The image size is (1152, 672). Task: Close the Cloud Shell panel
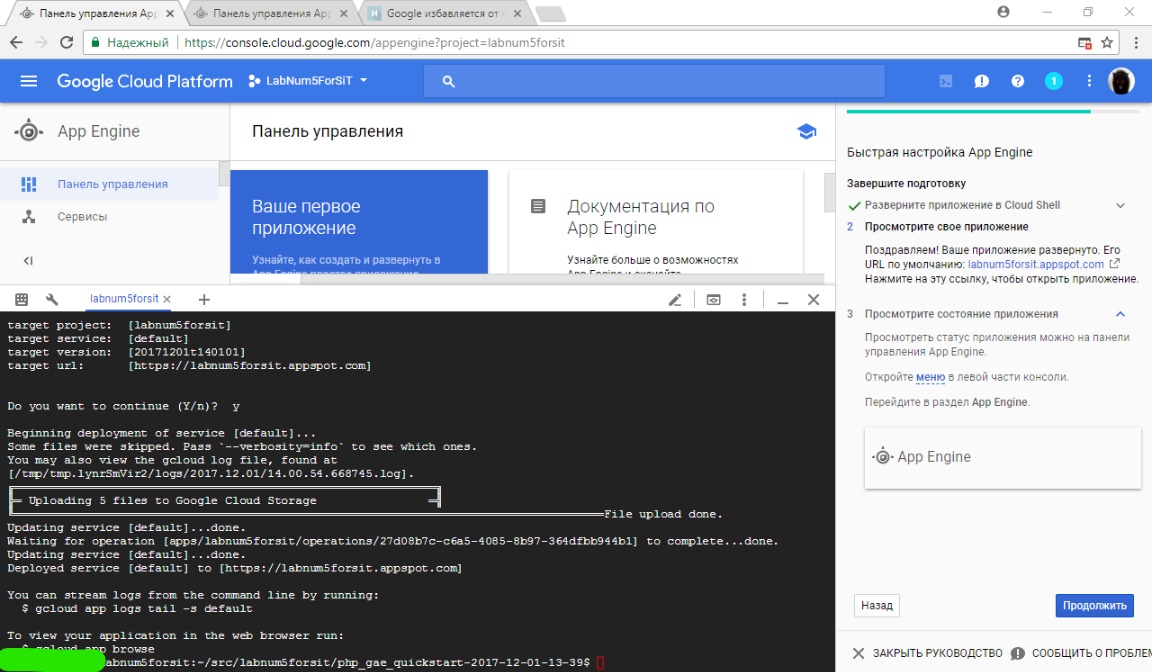pos(813,300)
